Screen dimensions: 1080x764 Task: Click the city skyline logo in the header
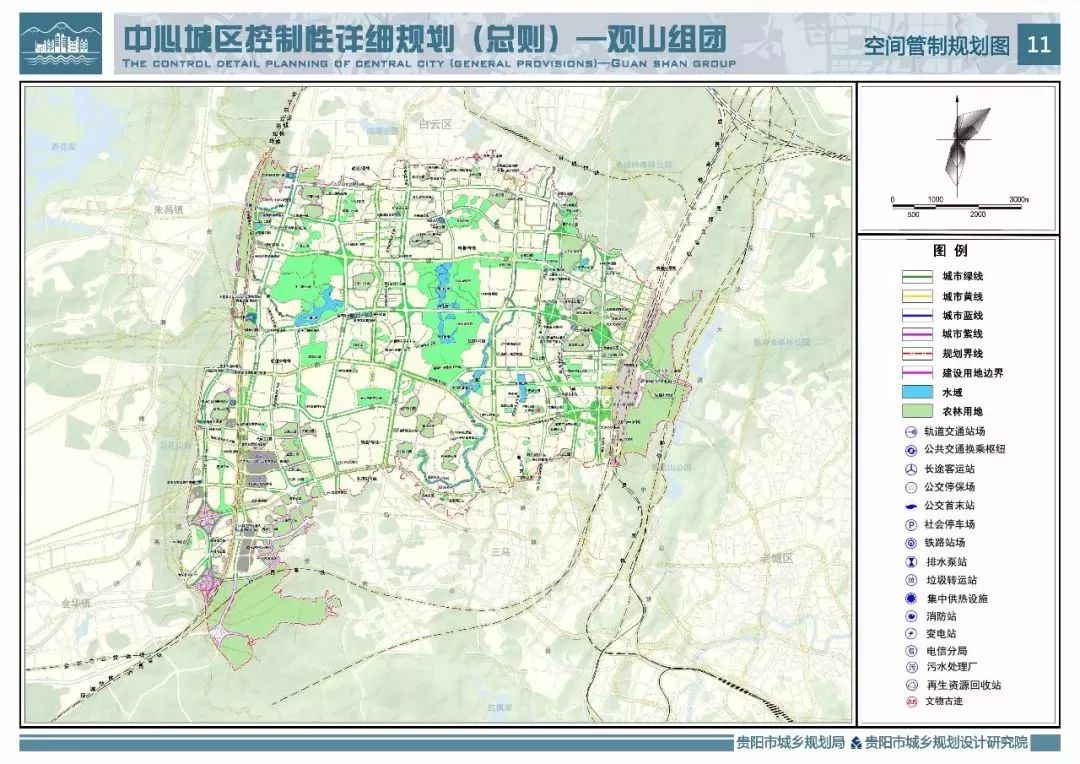(61, 43)
